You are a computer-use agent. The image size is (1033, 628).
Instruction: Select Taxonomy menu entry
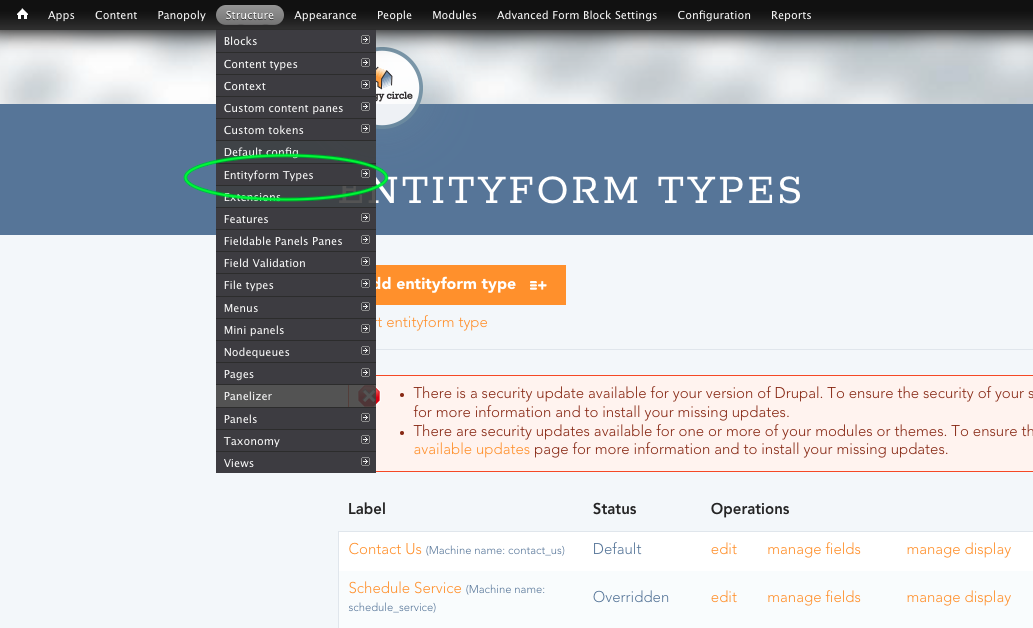[296, 441]
